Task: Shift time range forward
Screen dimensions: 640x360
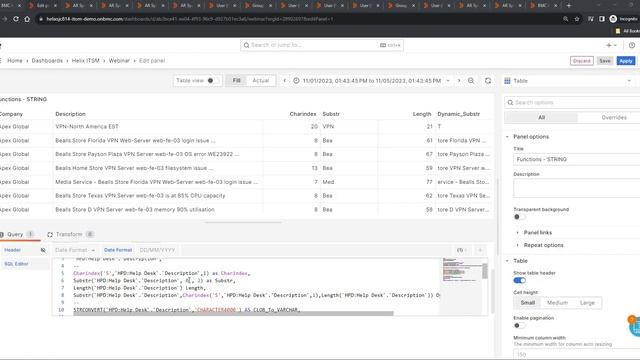Action: [x=459, y=81]
